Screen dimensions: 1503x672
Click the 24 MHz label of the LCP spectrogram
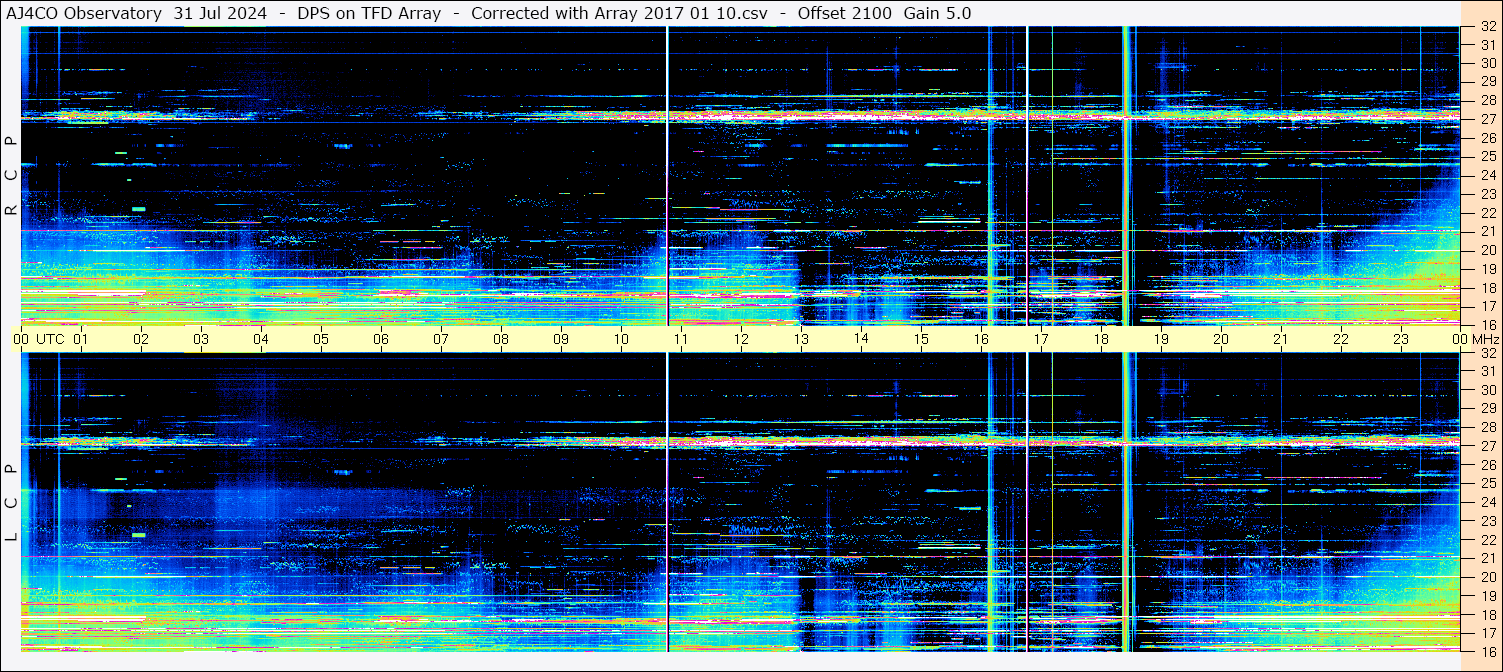click(x=1487, y=502)
